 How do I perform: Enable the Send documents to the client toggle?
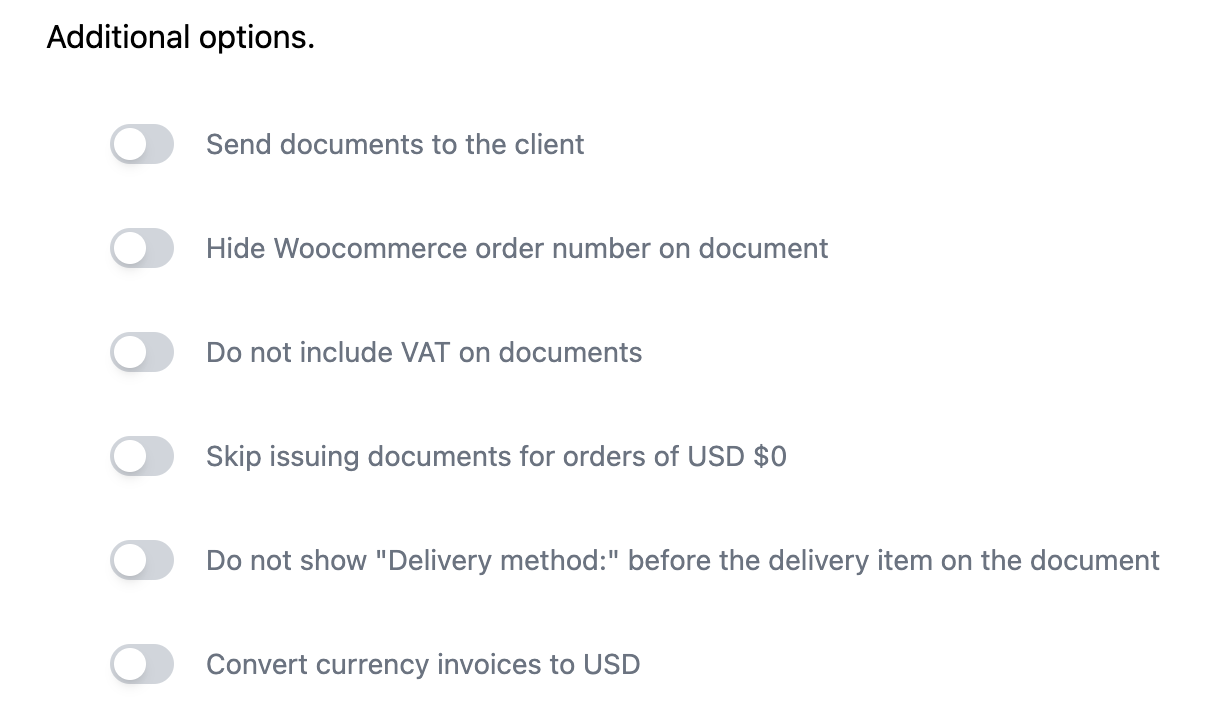point(142,144)
